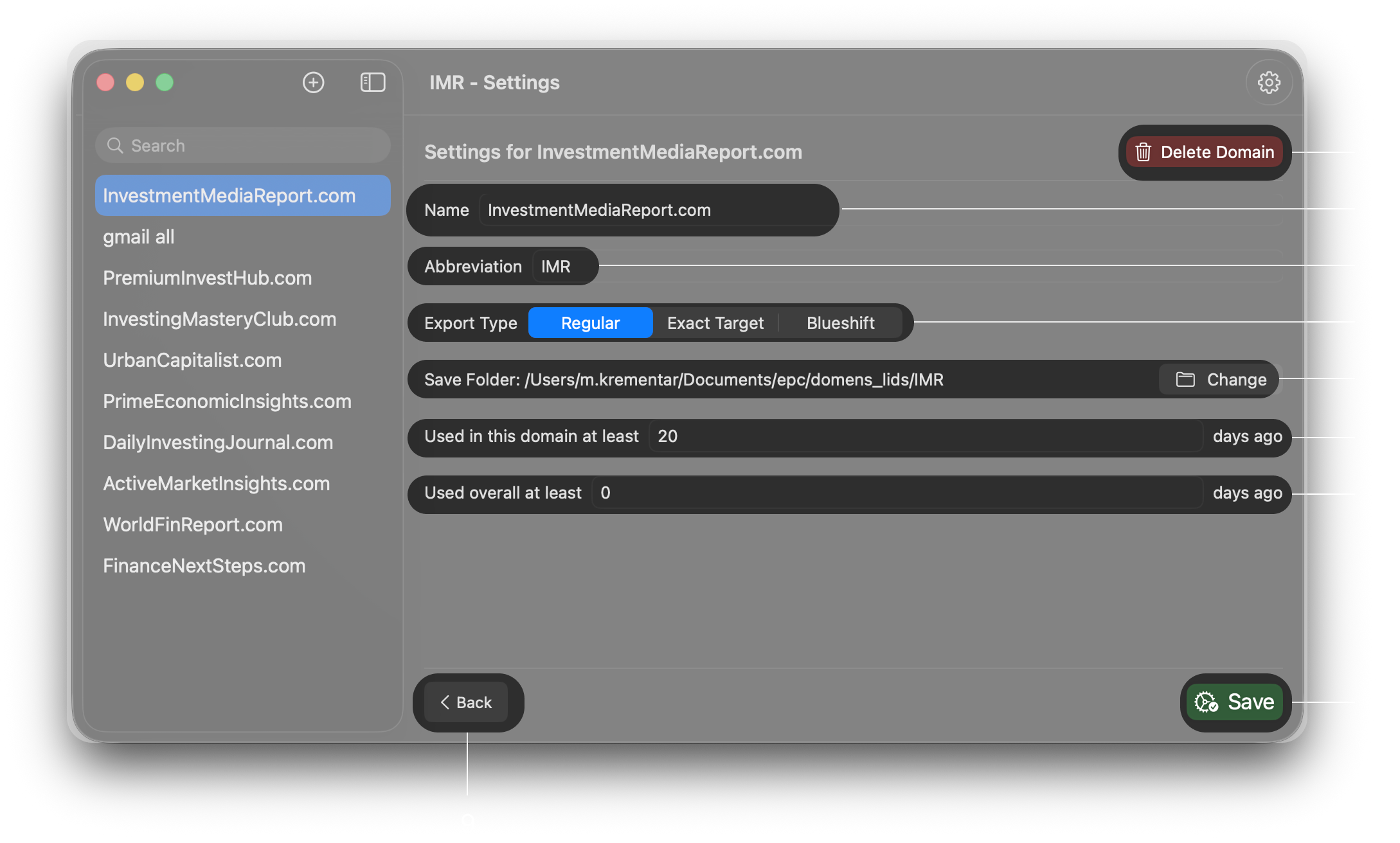Focus the Name text field
Screen dimensions: 1400x843
(x=656, y=210)
